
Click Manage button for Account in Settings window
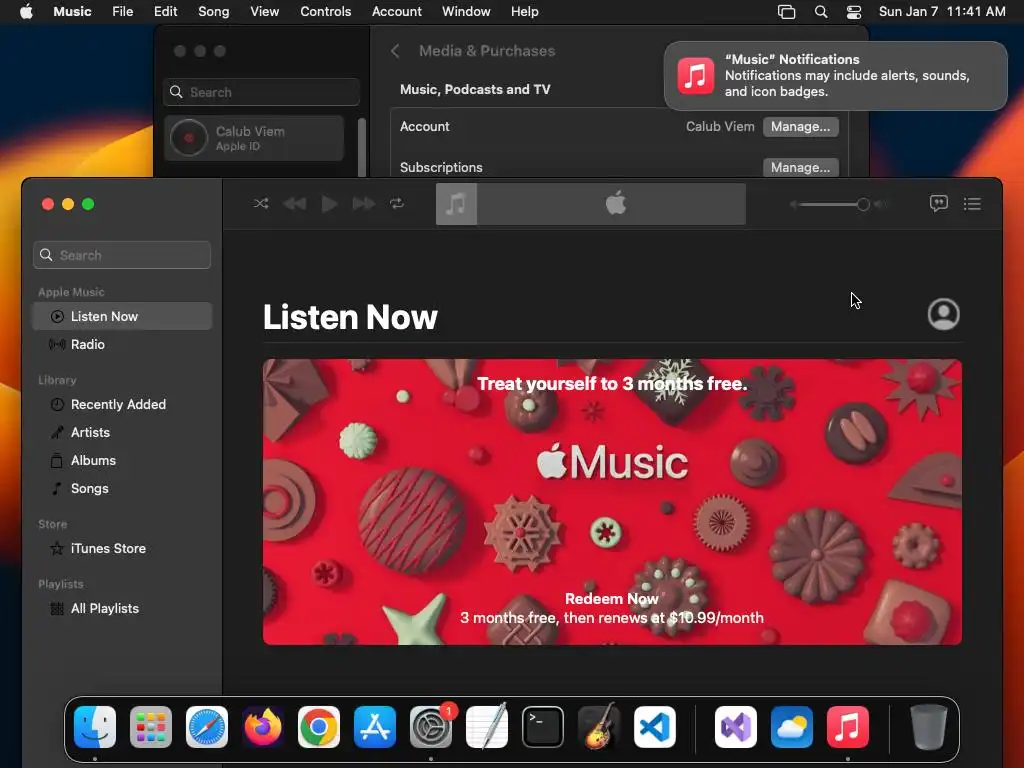click(800, 127)
